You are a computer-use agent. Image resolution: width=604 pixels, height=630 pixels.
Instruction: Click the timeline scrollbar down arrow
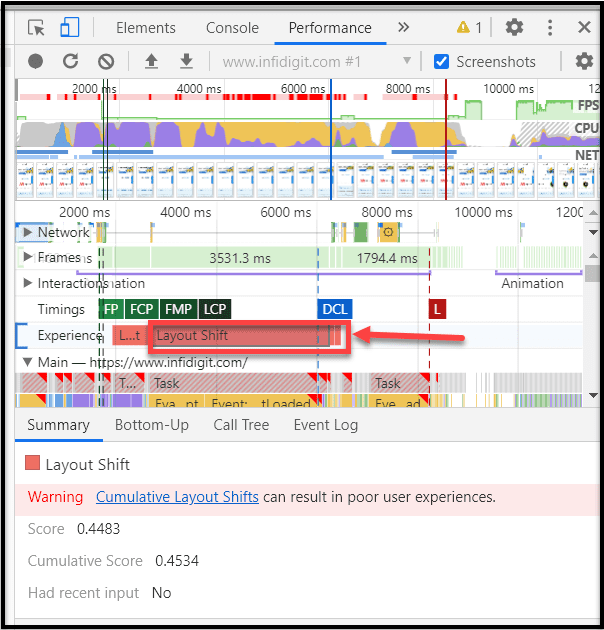(x=593, y=232)
